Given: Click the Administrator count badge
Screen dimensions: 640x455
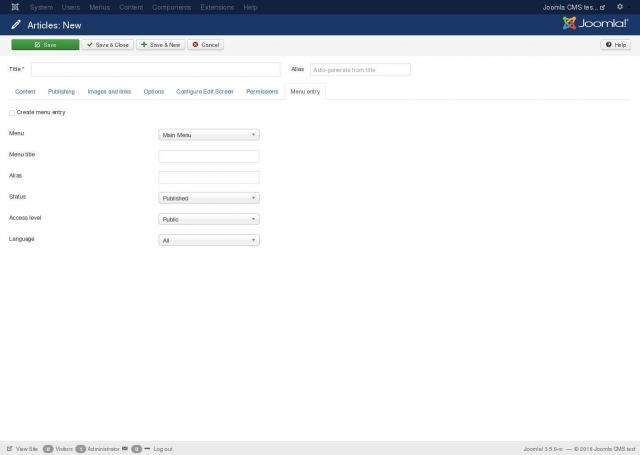Looking at the screenshot, I should pyautogui.click(x=81, y=449).
